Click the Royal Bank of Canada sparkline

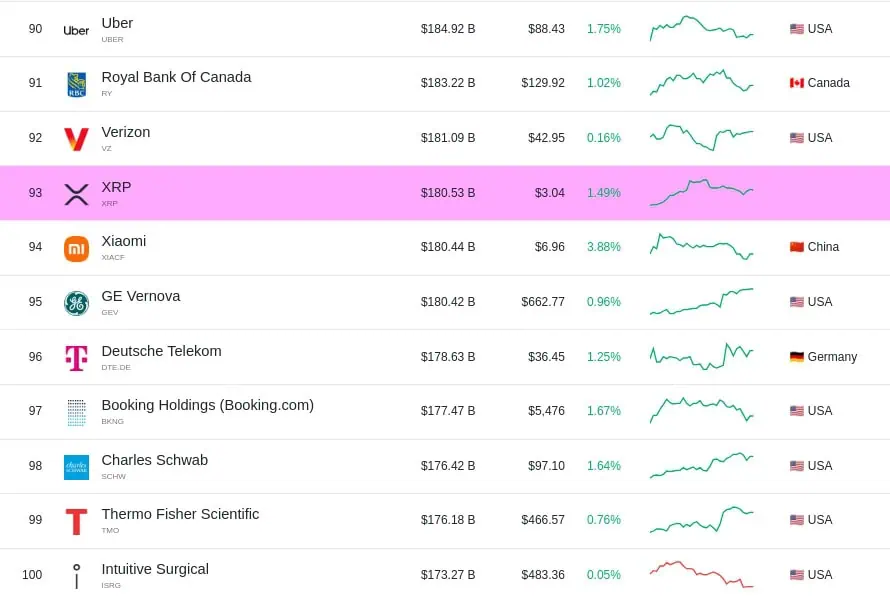tap(702, 82)
